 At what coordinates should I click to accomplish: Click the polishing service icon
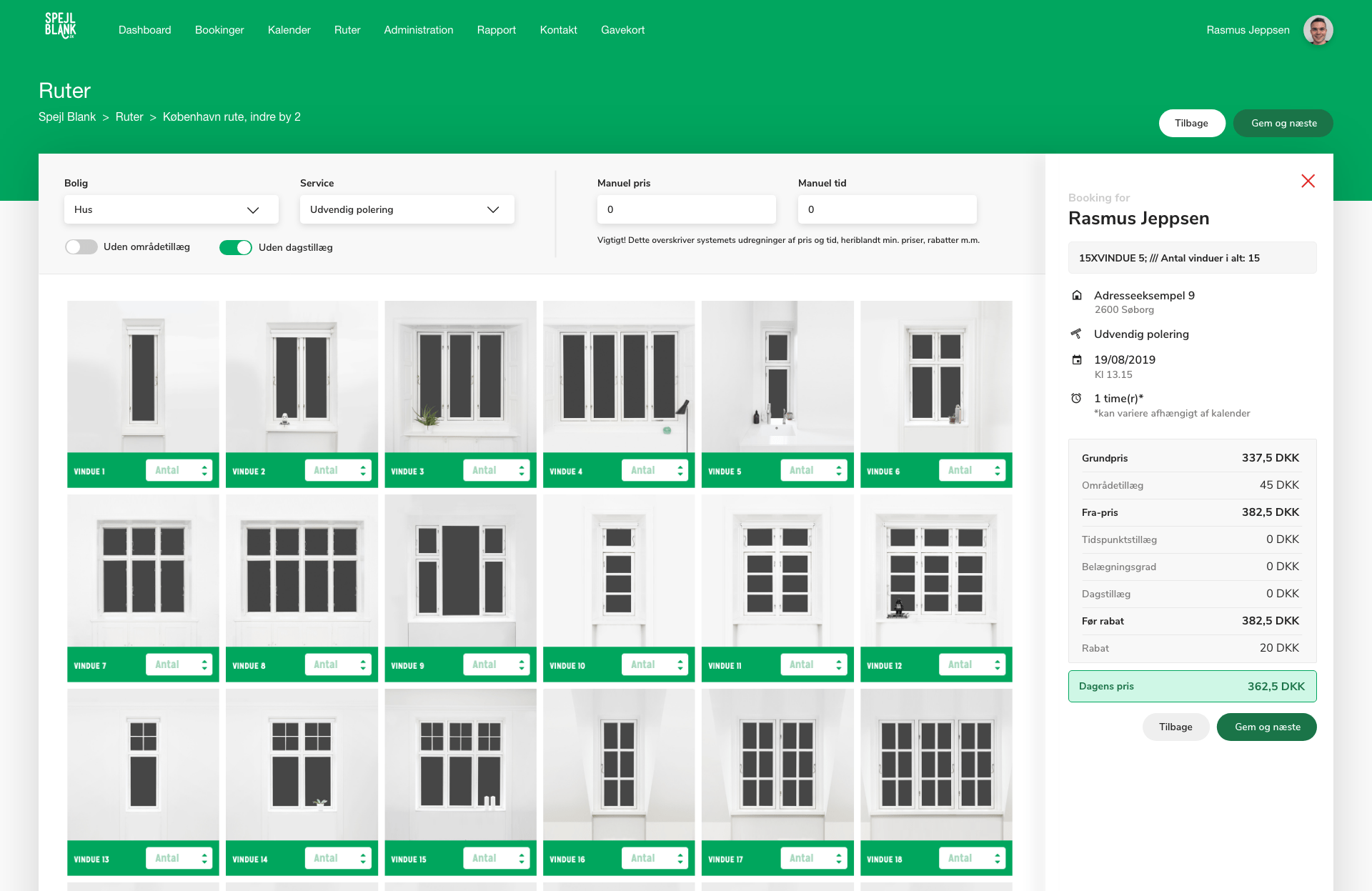click(x=1076, y=334)
